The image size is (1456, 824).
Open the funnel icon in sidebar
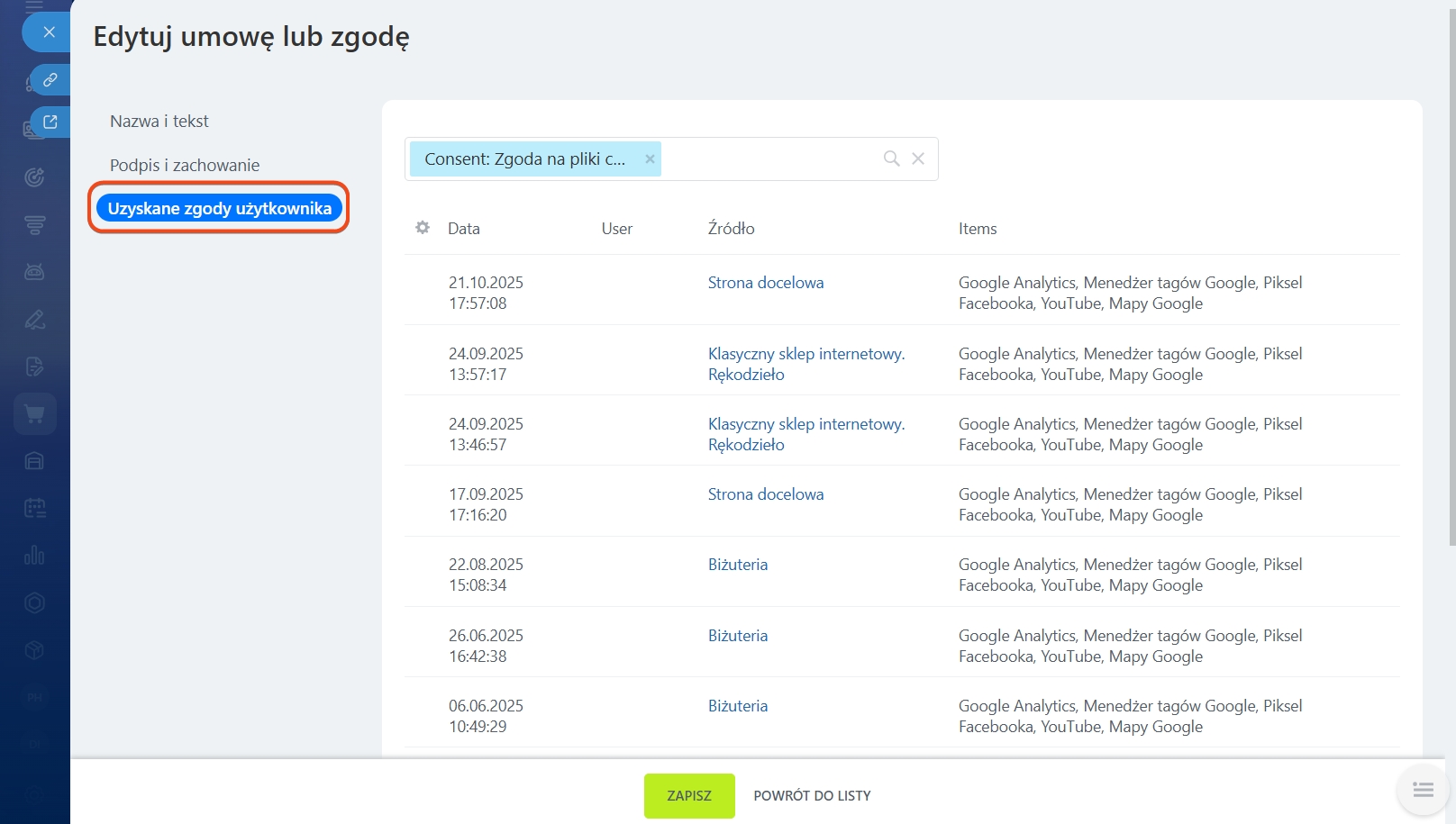pos(34,225)
